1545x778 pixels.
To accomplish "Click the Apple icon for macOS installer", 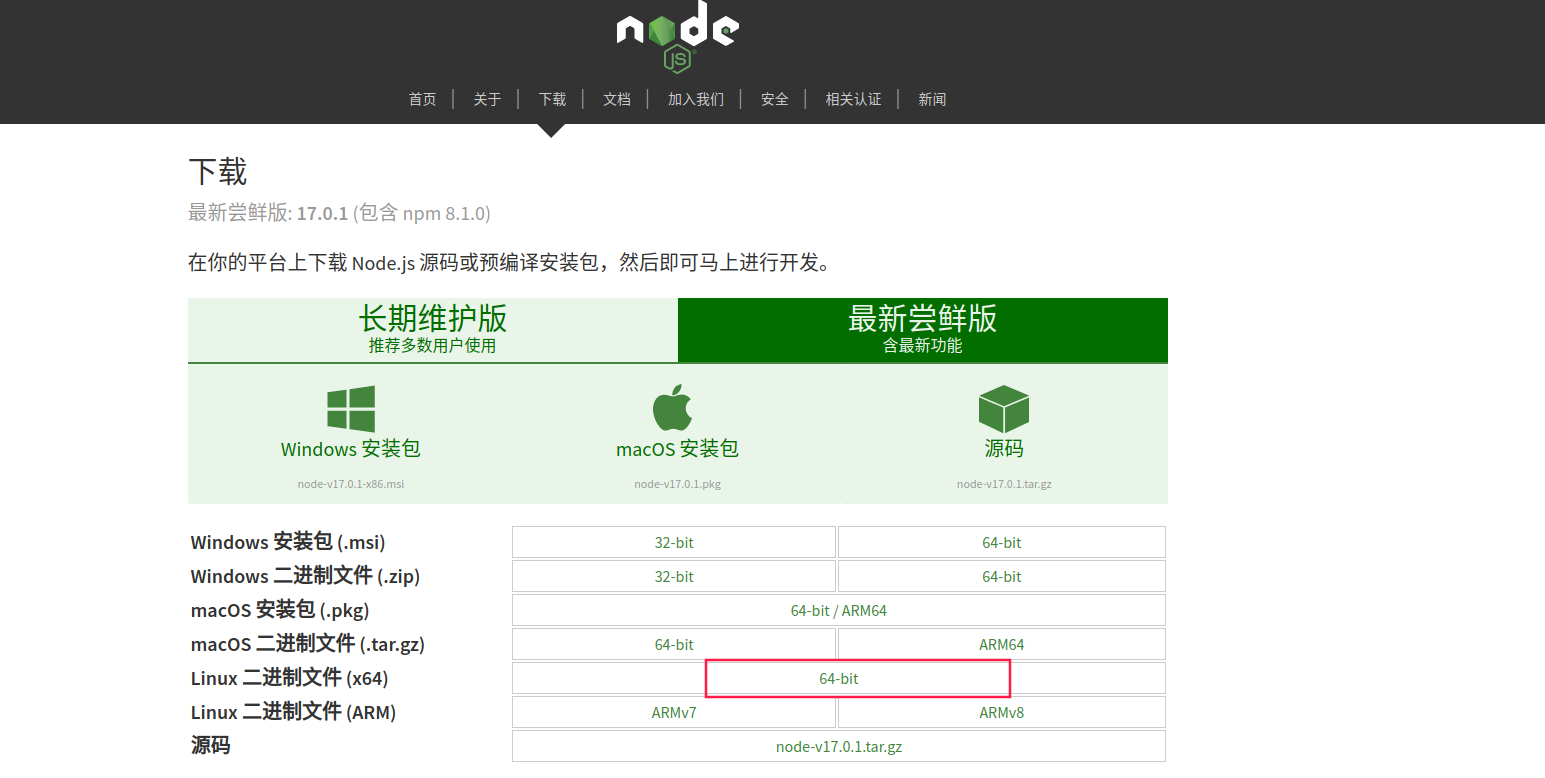I will (676, 405).
